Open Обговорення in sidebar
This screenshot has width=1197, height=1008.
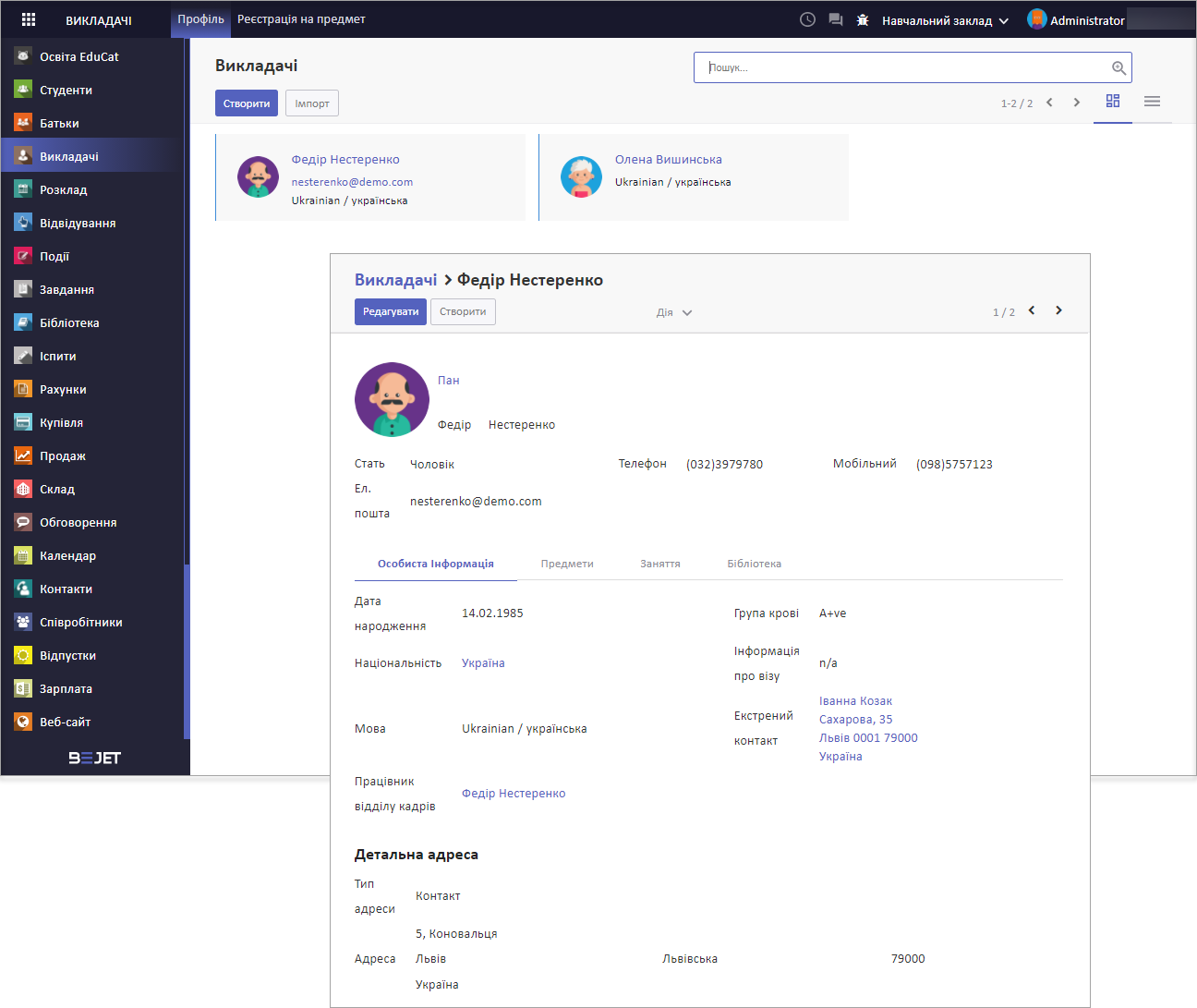[92, 522]
